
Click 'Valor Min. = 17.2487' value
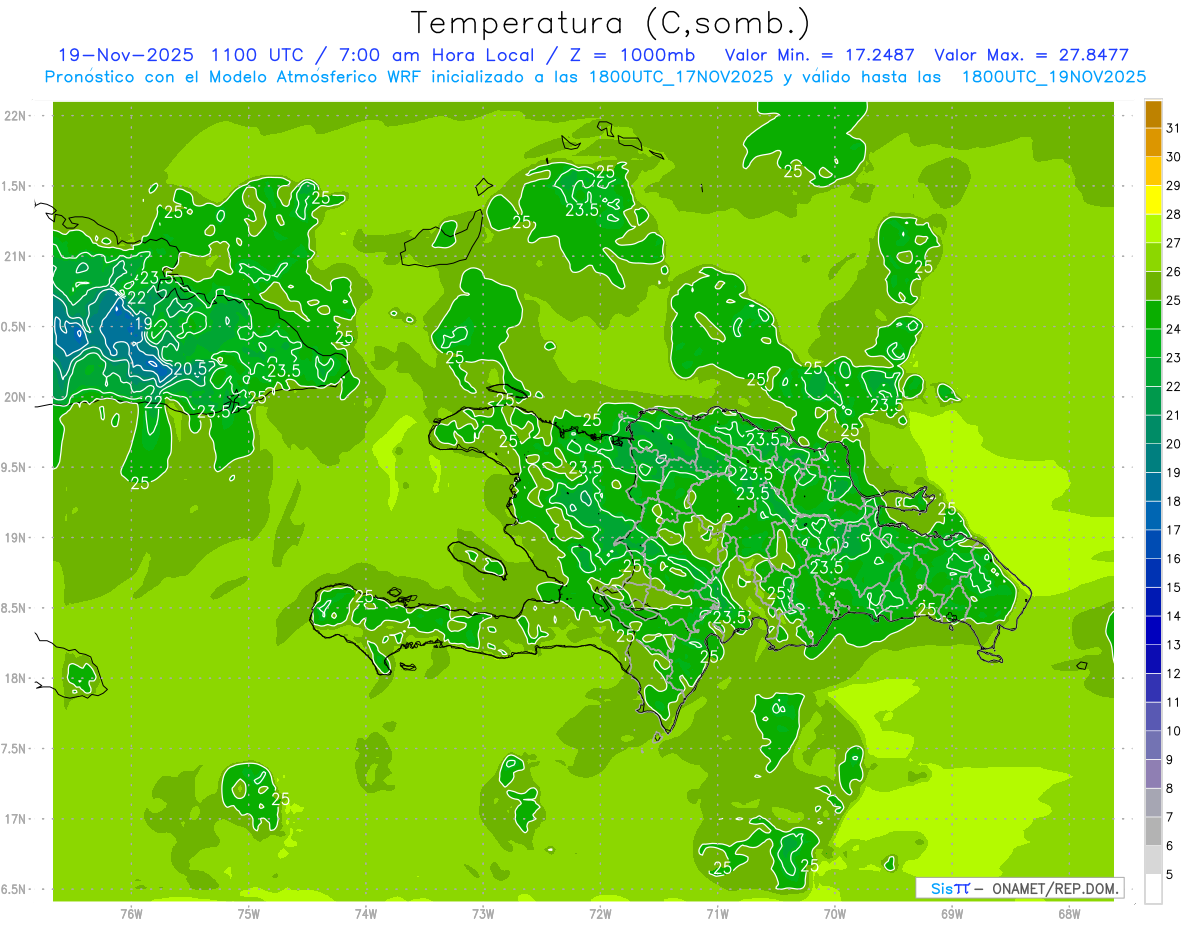pos(820,55)
